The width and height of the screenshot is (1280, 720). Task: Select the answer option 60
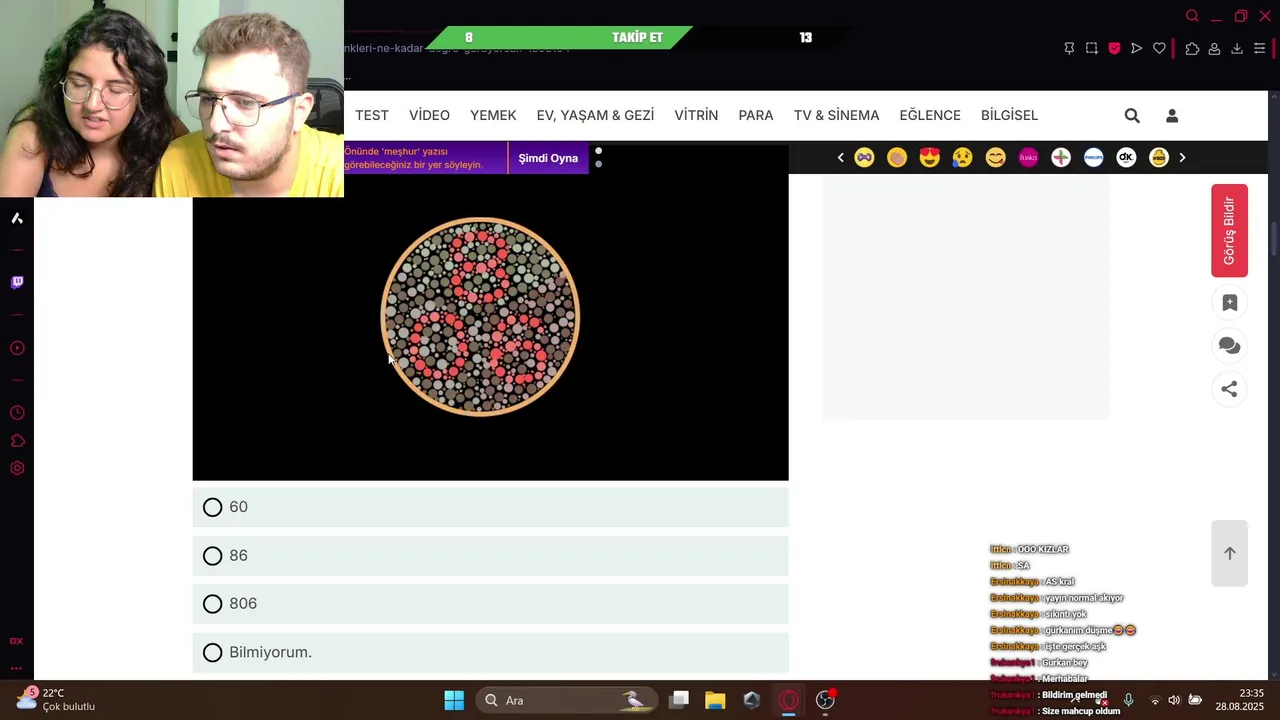point(490,507)
